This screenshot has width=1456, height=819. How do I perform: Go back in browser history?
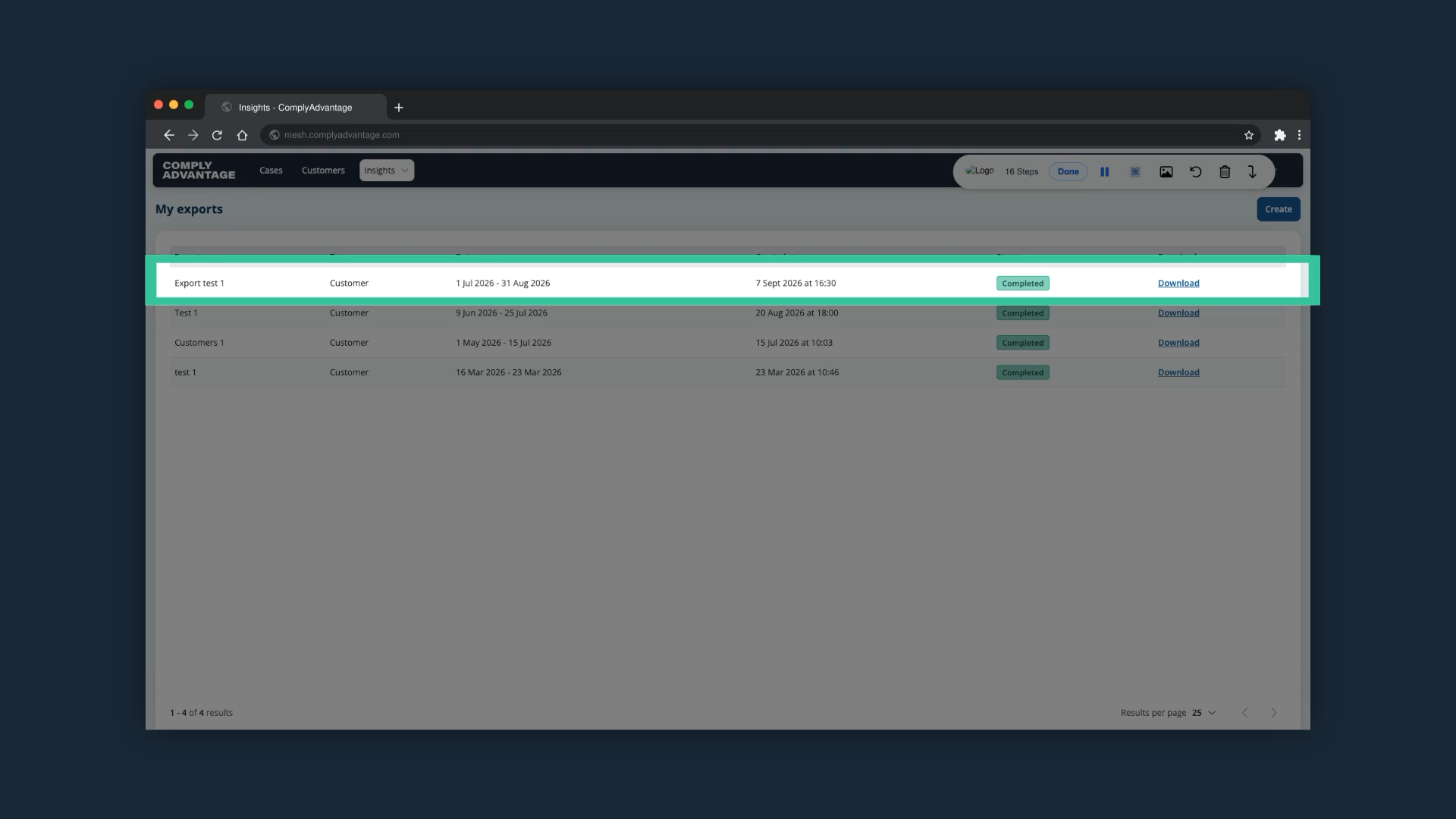pos(168,135)
